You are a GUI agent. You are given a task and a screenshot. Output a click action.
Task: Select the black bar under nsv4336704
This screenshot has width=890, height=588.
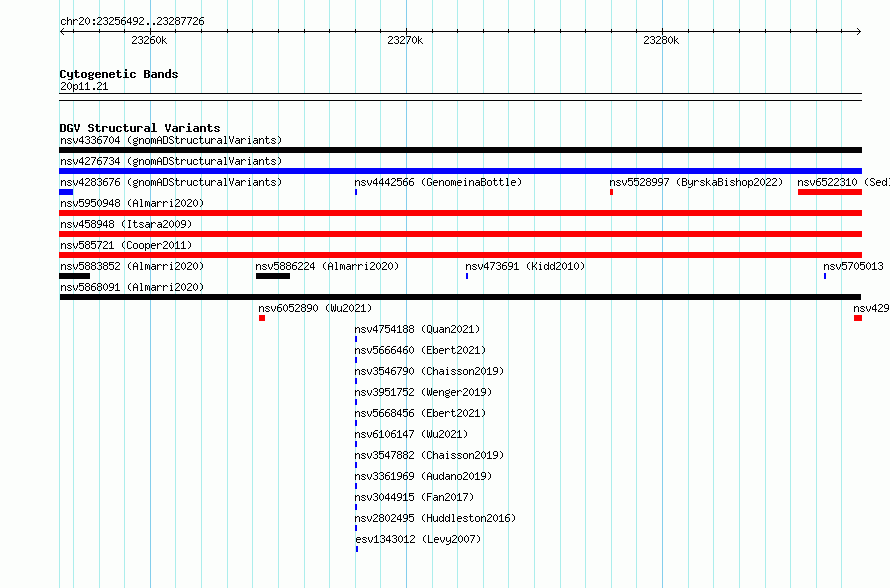[460, 150]
